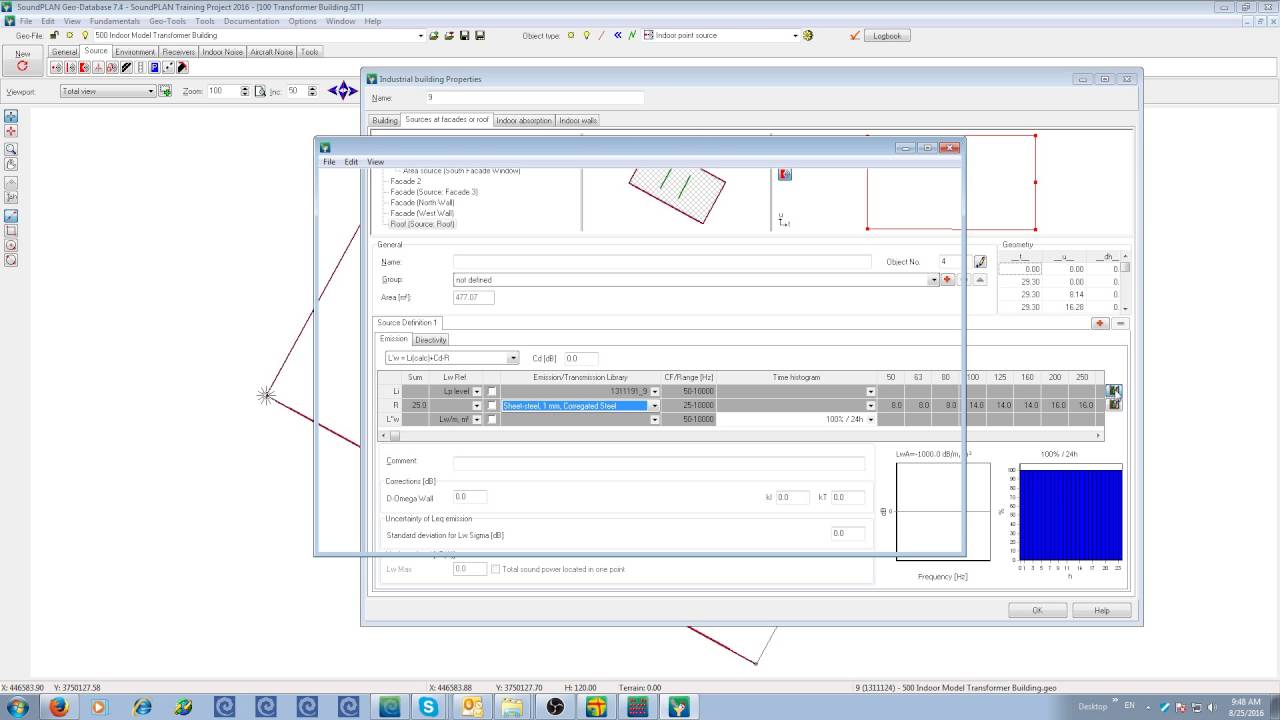Click the New refresh button
This screenshot has height=720, width=1280.
point(23,61)
